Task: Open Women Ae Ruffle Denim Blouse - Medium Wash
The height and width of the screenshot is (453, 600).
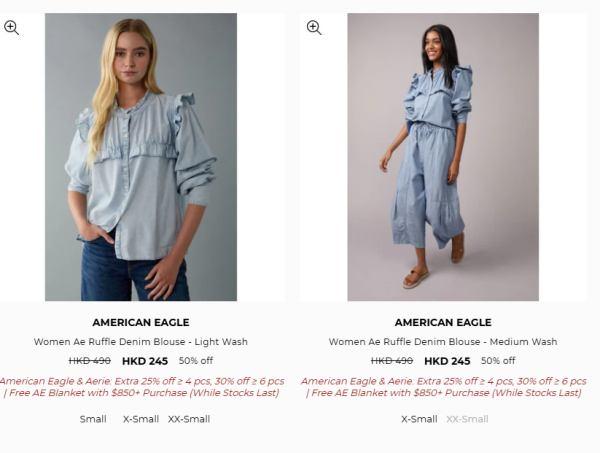Action: click(x=443, y=342)
